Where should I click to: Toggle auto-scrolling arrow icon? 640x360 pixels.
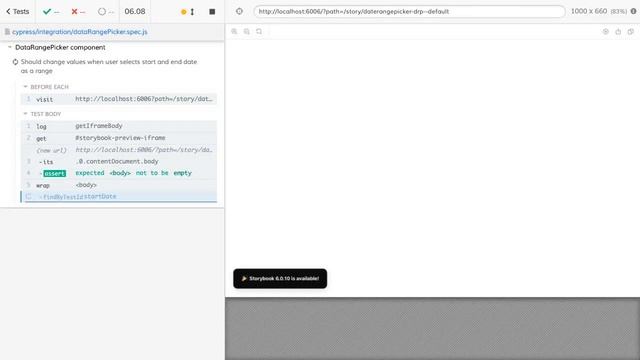click(192, 12)
